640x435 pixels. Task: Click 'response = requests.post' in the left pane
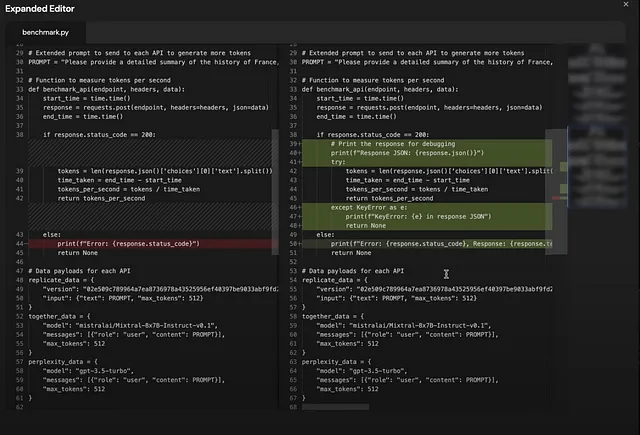tap(156, 108)
